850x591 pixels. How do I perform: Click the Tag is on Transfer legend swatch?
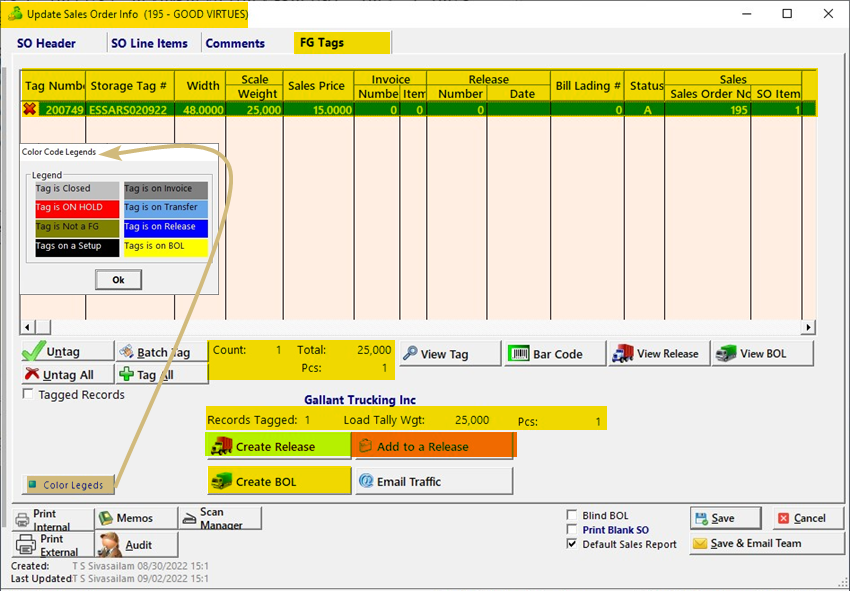[x=166, y=209]
